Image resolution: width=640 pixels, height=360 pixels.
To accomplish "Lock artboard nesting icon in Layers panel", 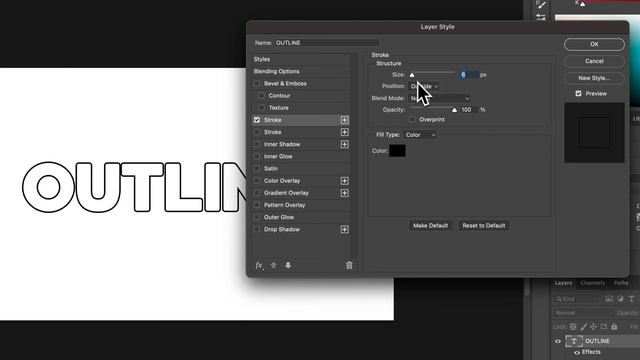I will click(x=604, y=327).
